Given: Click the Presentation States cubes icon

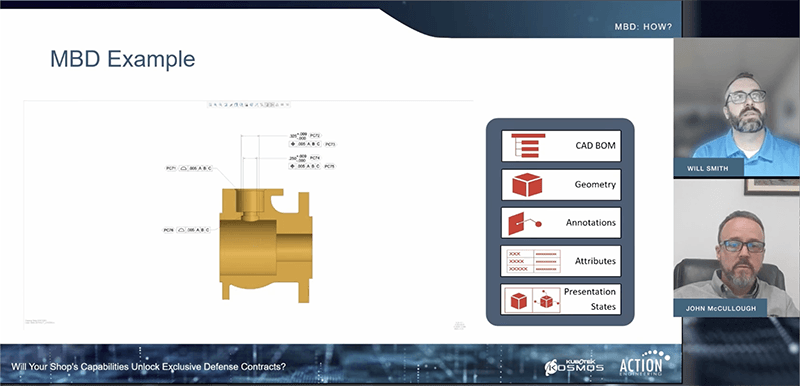Looking at the screenshot, I should [x=532, y=300].
